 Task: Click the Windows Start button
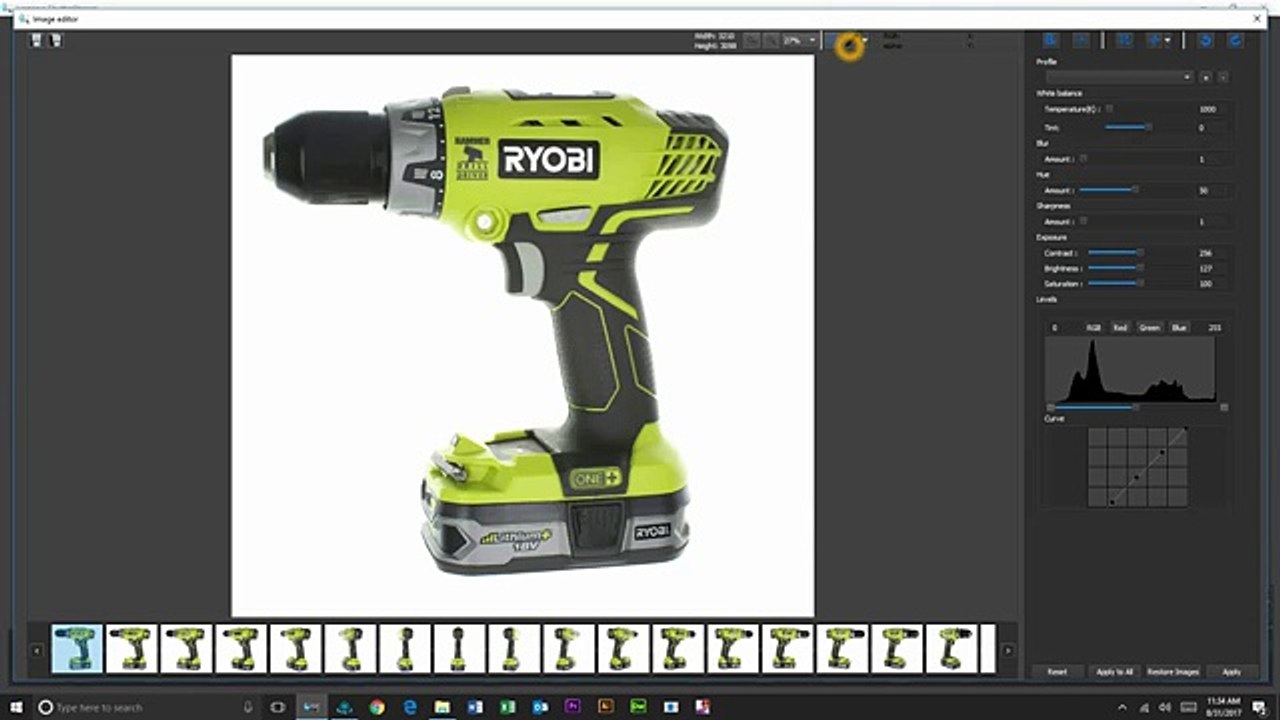[16, 707]
